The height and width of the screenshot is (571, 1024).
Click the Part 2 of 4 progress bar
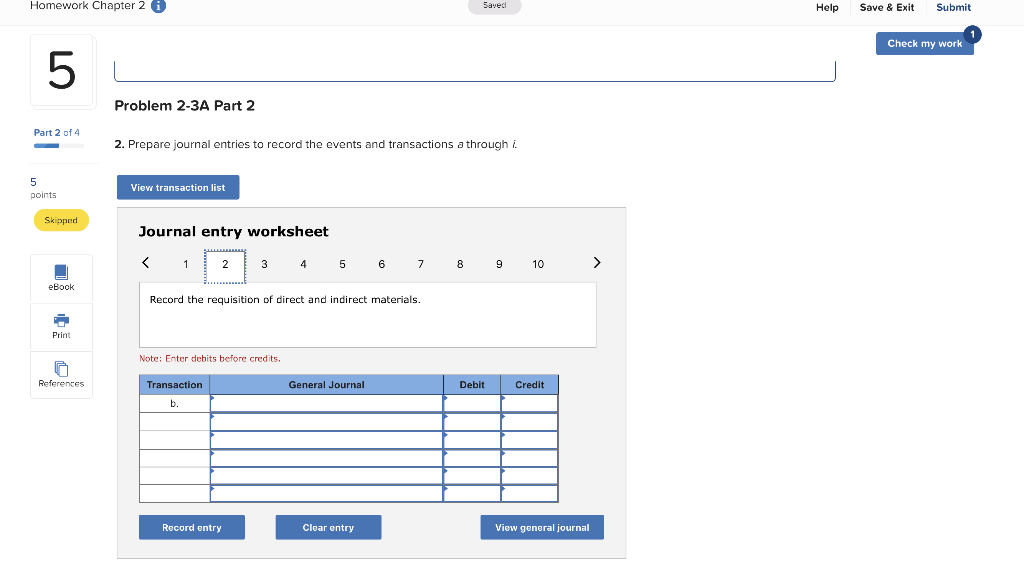[59, 146]
